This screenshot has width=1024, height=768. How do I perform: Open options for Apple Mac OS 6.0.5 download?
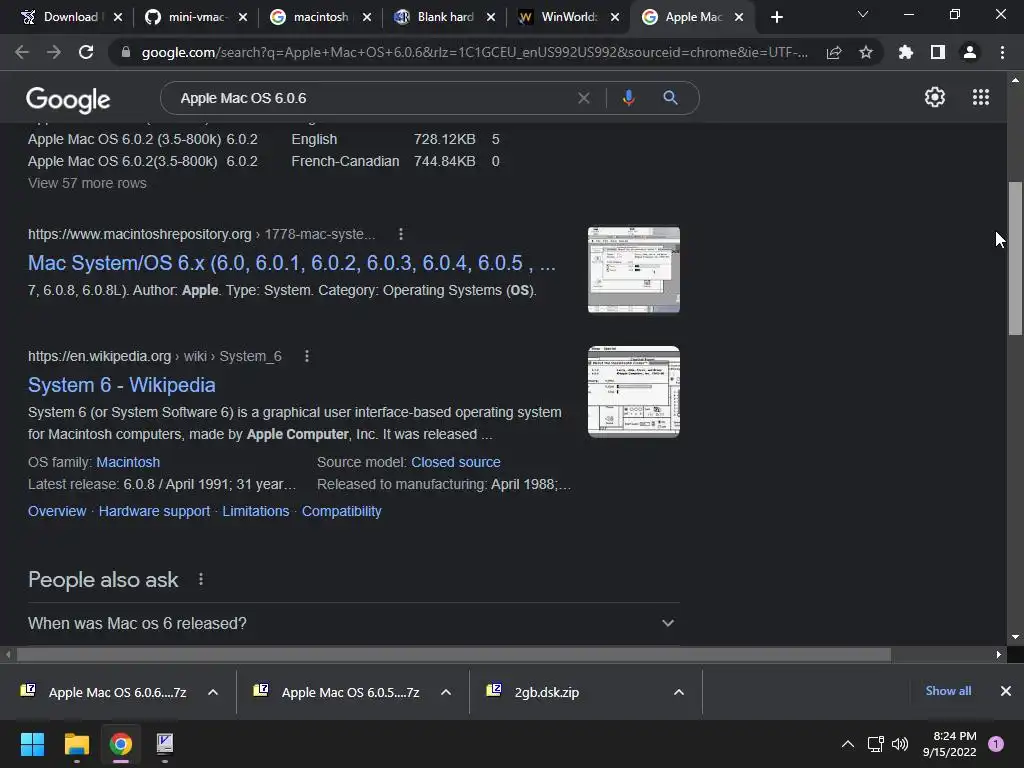coord(446,692)
